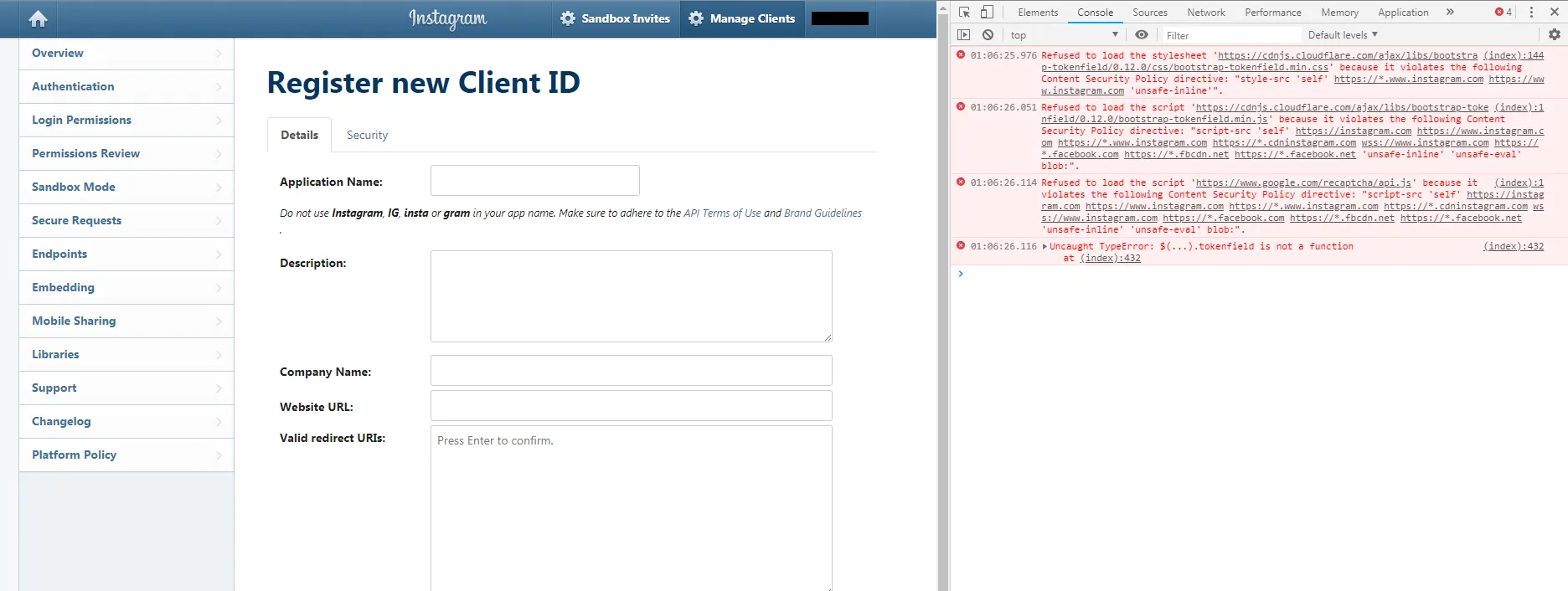Open the Authentication sidebar section
This screenshot has width=1568, height=591.
tap(126, 86)
